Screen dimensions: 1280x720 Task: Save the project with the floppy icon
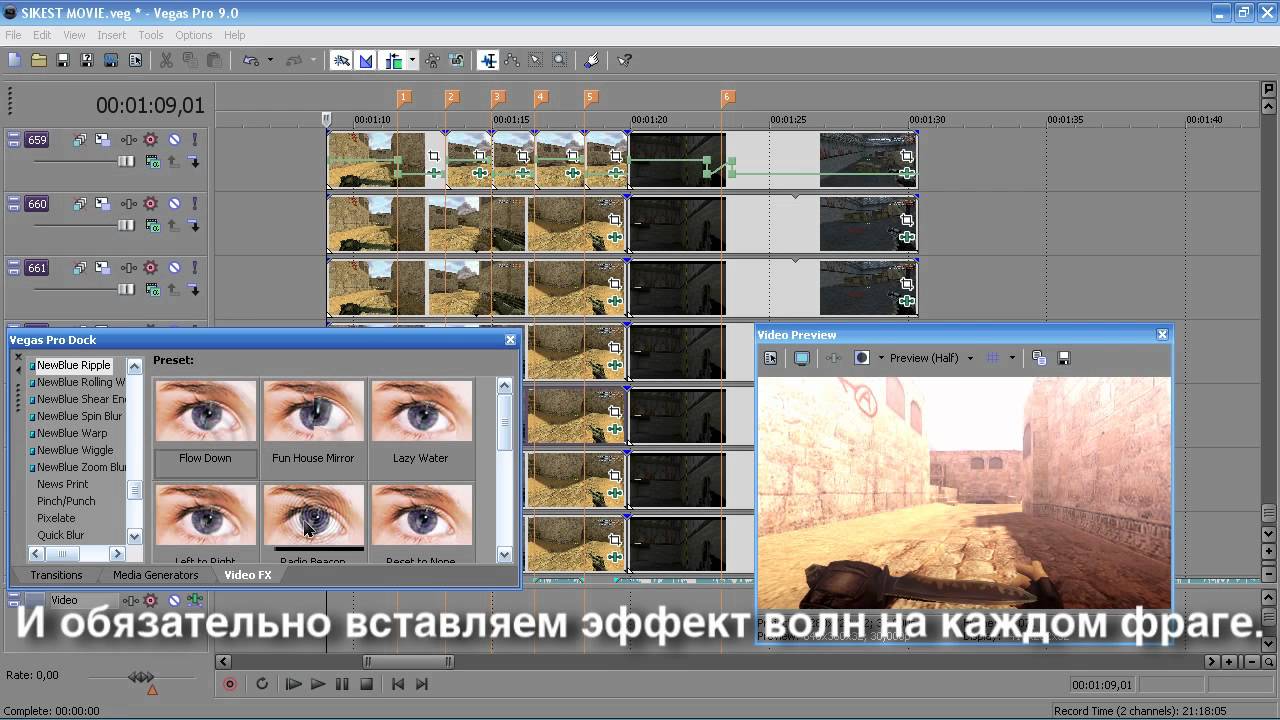coord(62,61)
